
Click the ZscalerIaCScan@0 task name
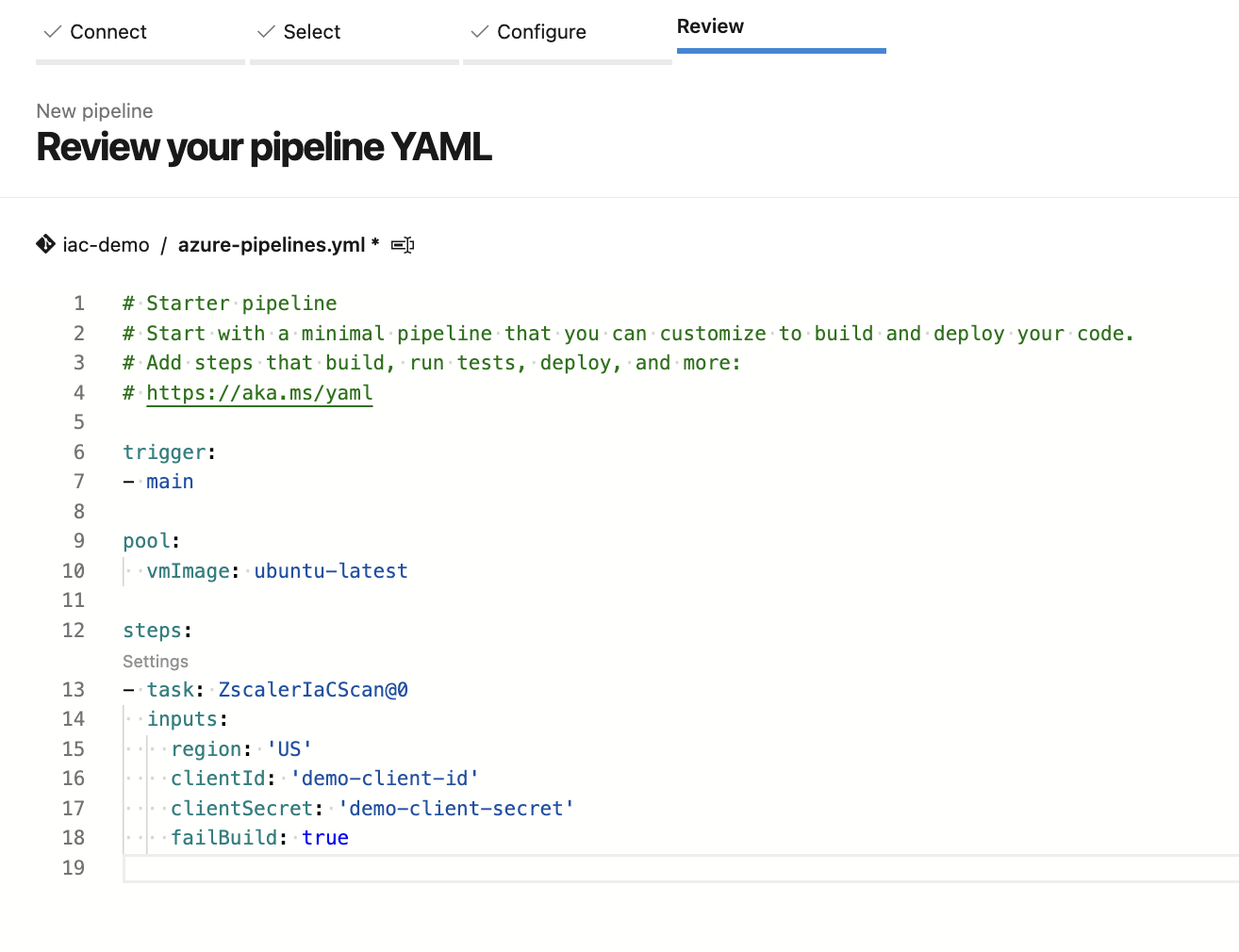point(313,690)
